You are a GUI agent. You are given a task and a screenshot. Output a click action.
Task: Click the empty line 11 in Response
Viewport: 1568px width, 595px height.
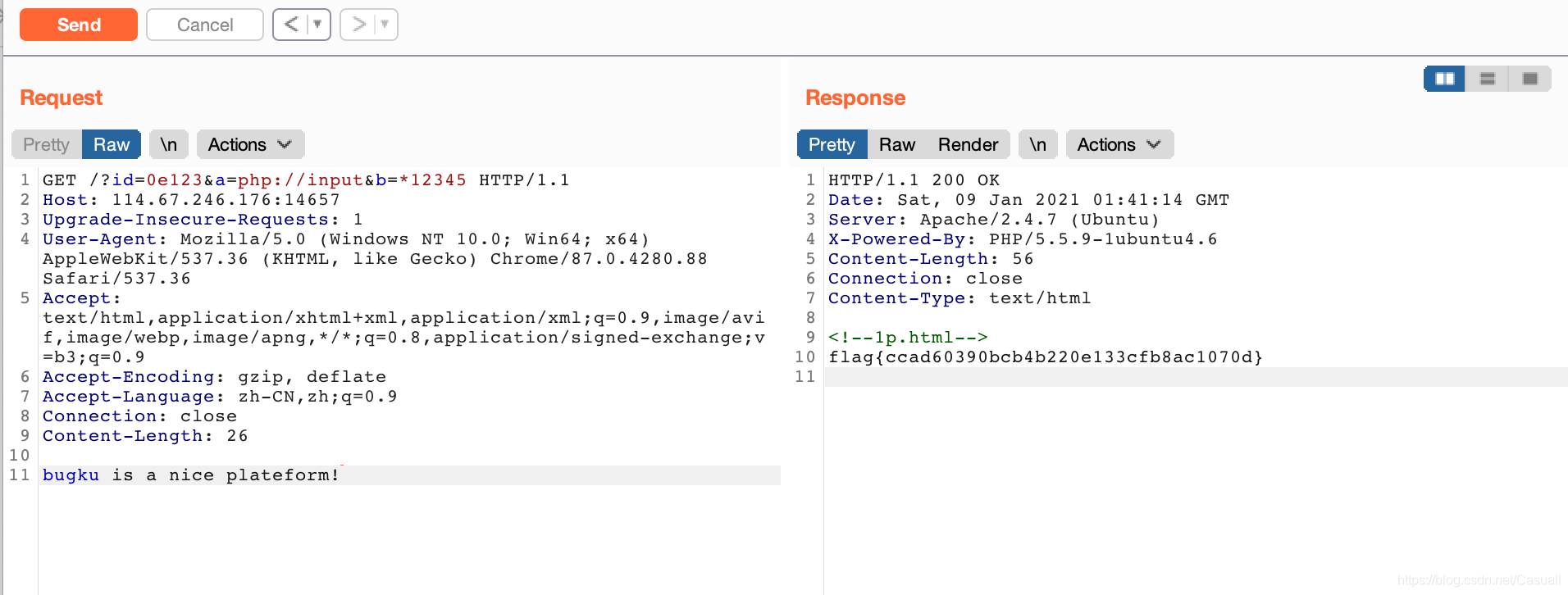[1196, 377]
